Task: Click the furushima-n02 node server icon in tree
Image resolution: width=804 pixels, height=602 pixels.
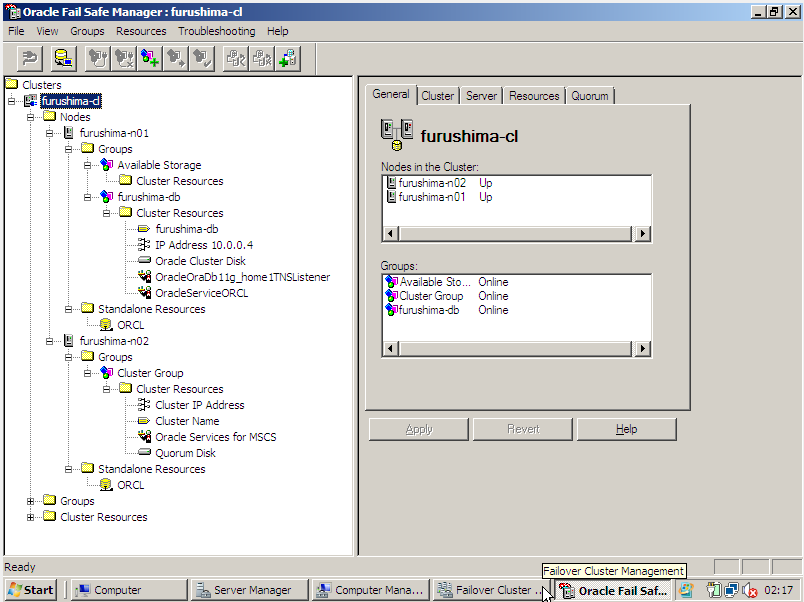Action: (x=69, y=340)
